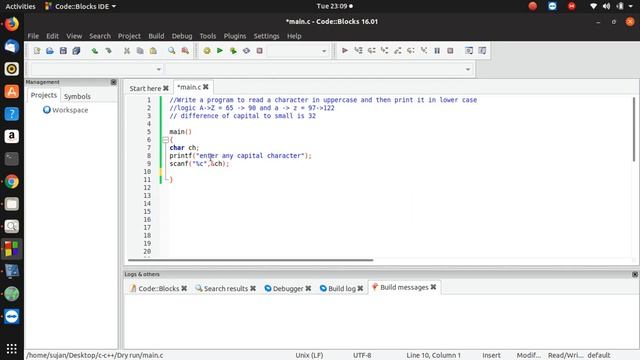The height and width of the screenshot is (360, 640).
Task: Open the Edit menu
Action: pyautogui.click(x=52, y=36)
